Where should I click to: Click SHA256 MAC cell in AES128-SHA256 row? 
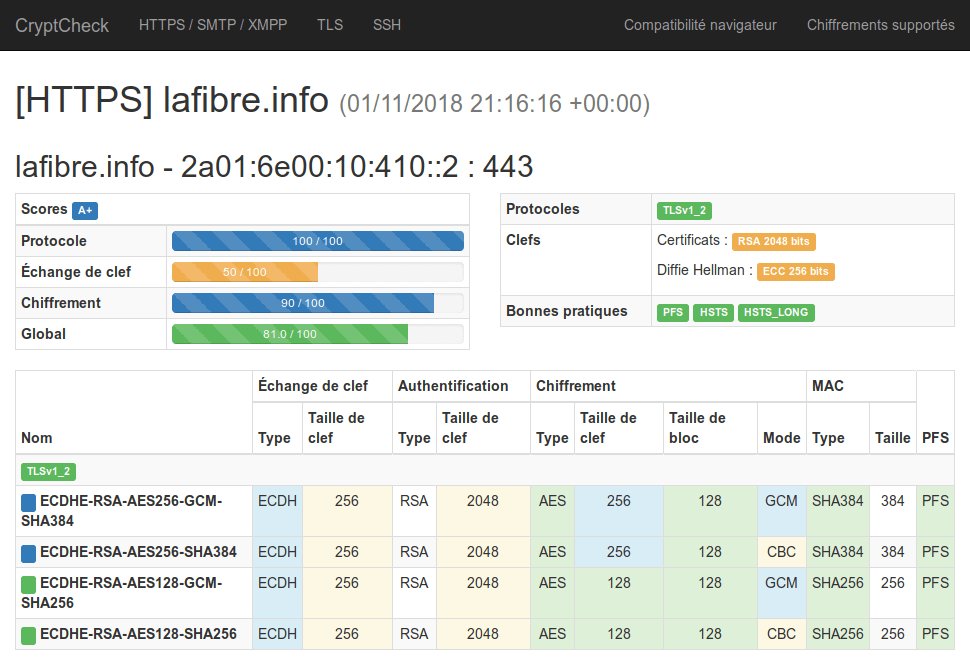click(838, 634)
